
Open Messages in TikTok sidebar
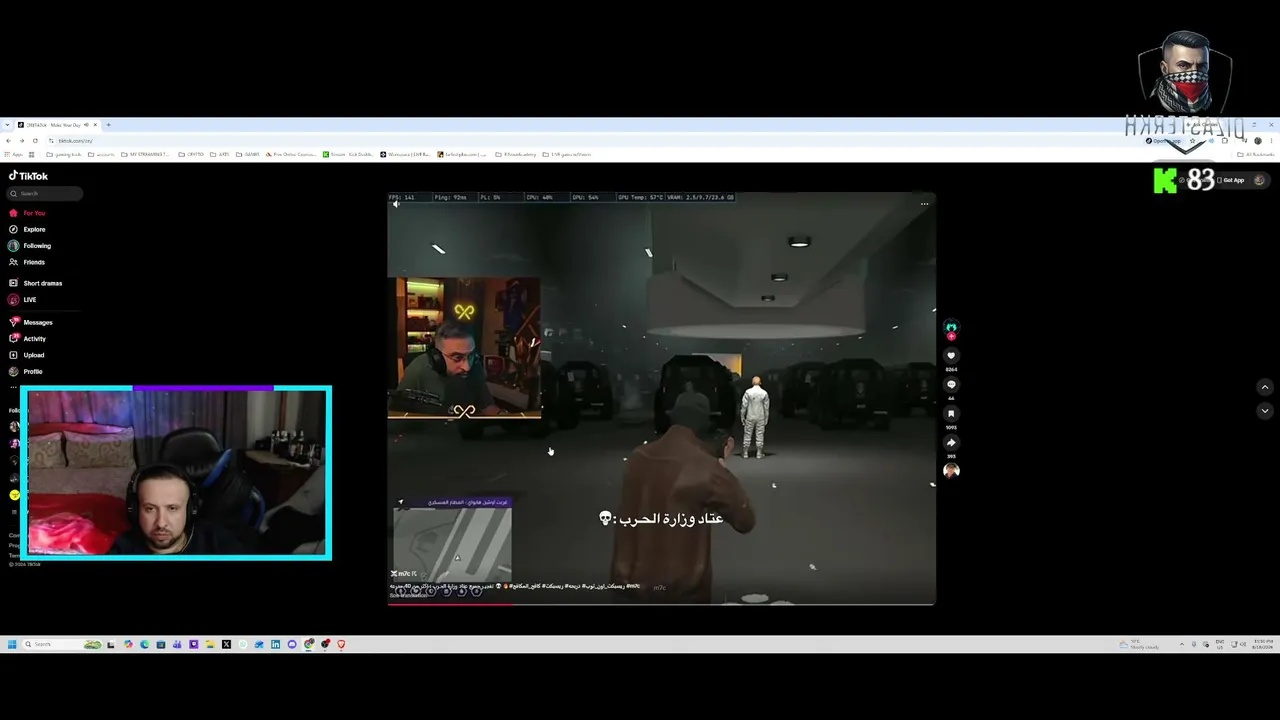(x=31, y=322)
